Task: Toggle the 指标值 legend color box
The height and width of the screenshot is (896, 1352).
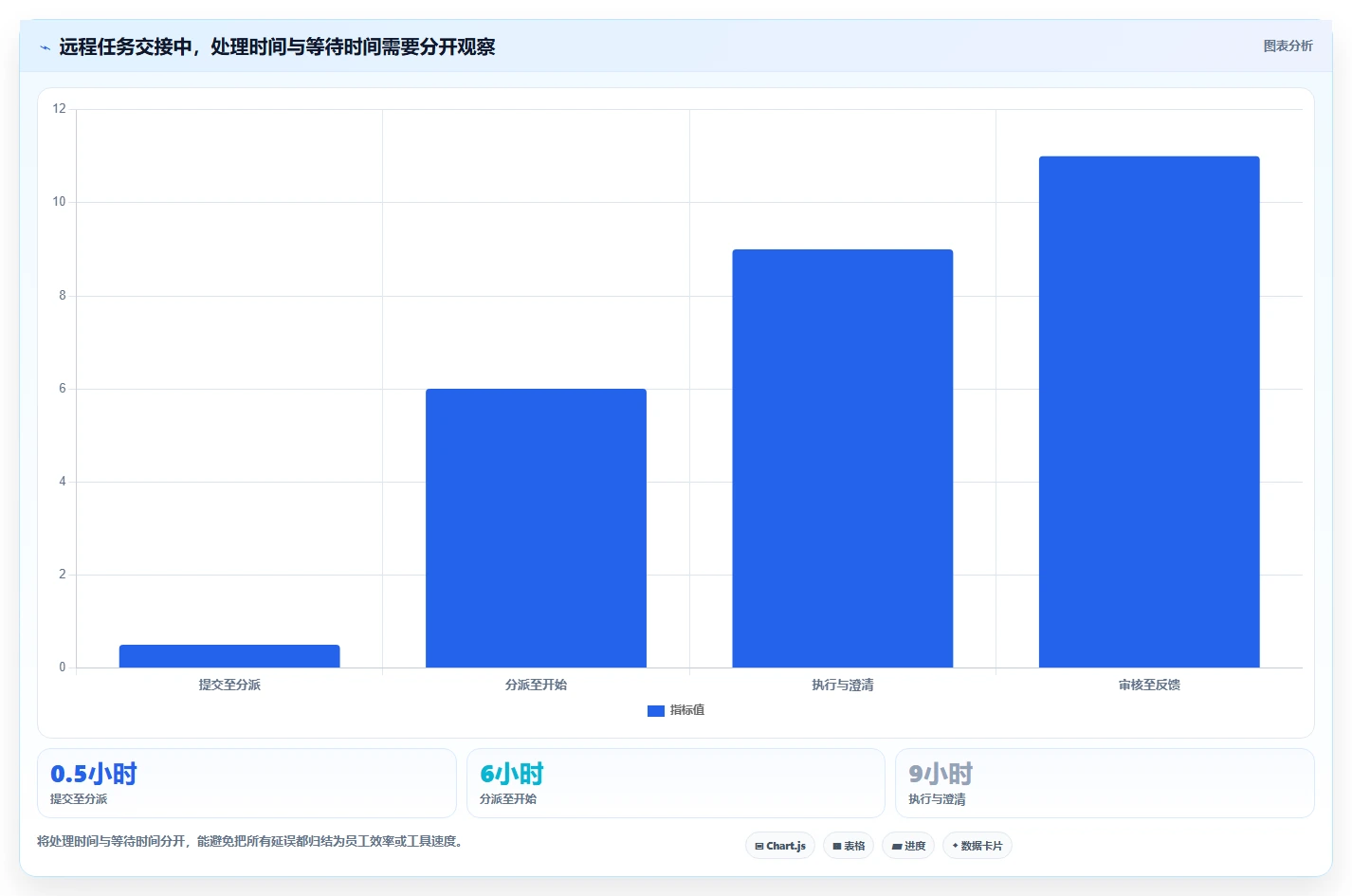Action: coord(655,710)
